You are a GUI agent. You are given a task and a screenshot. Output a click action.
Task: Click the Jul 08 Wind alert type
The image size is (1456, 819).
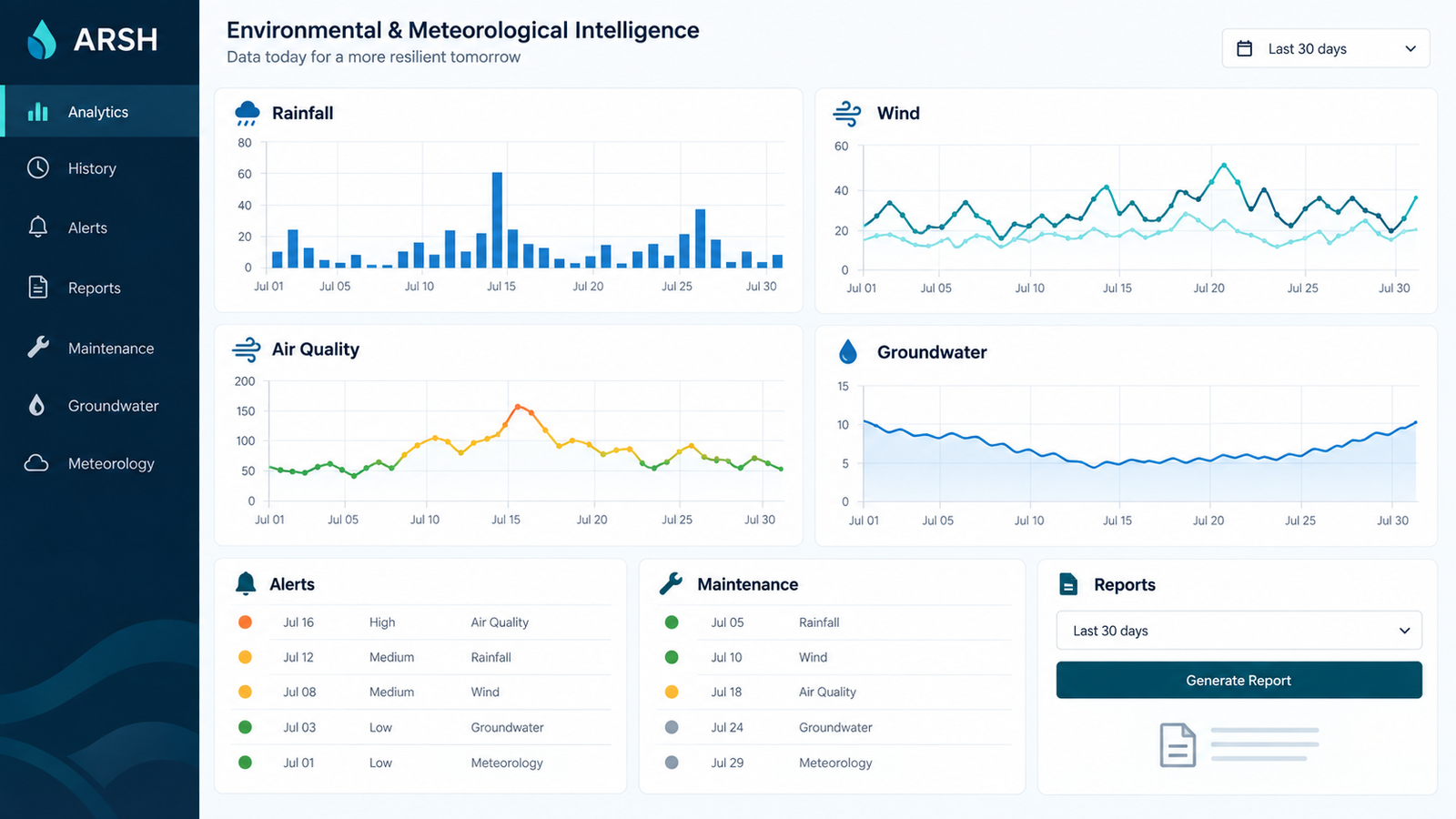[x=485, y=692]
